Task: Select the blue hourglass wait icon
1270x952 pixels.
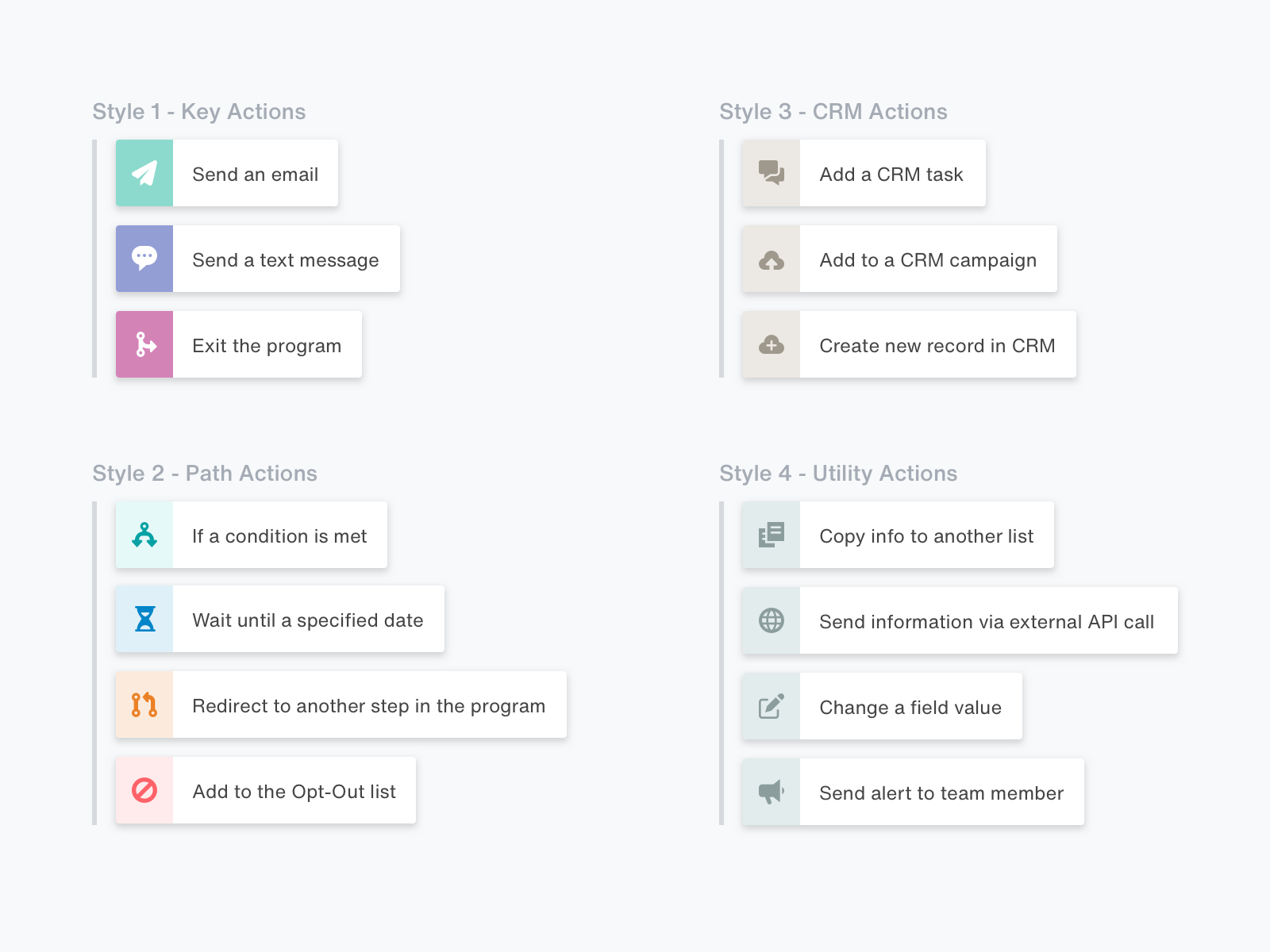Action: [144, 620]
